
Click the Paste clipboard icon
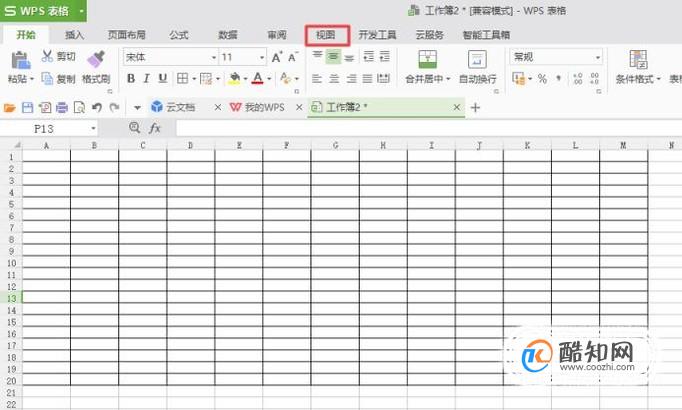[20, 60]
